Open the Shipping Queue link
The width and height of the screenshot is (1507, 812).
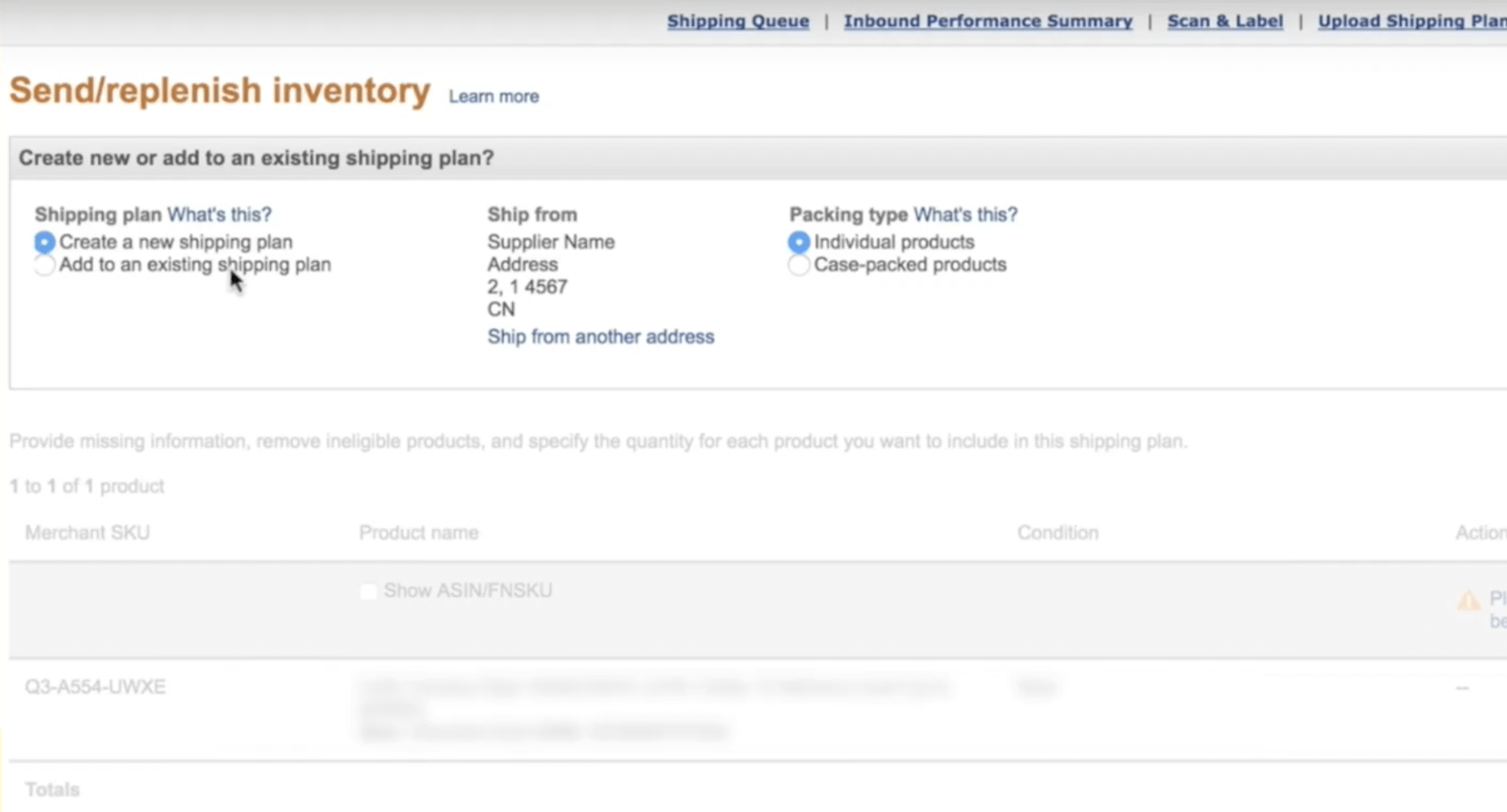[x=738, y=21]
